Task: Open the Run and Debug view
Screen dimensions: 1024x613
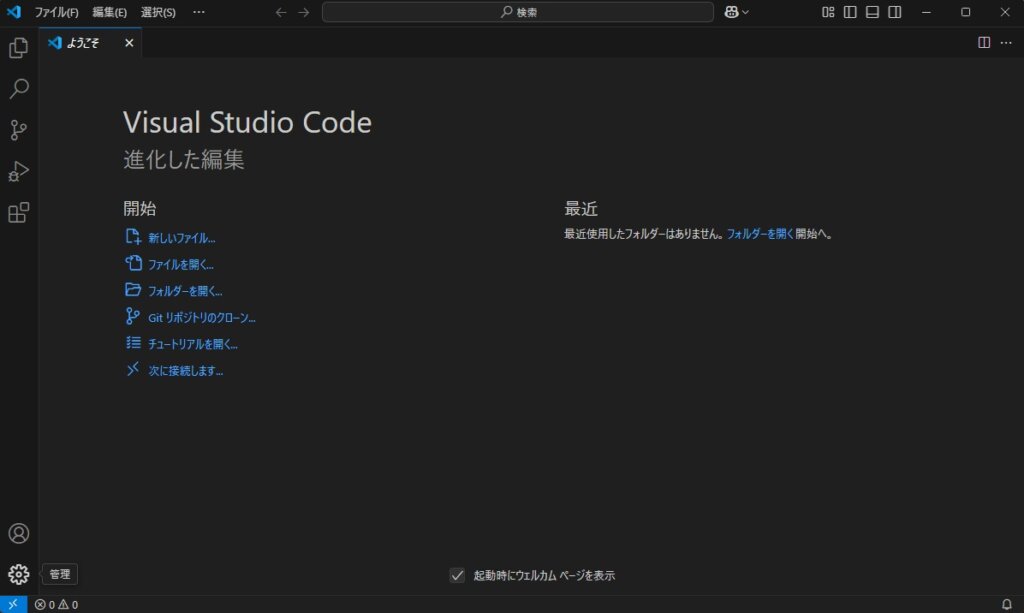Action: (18, 171)
